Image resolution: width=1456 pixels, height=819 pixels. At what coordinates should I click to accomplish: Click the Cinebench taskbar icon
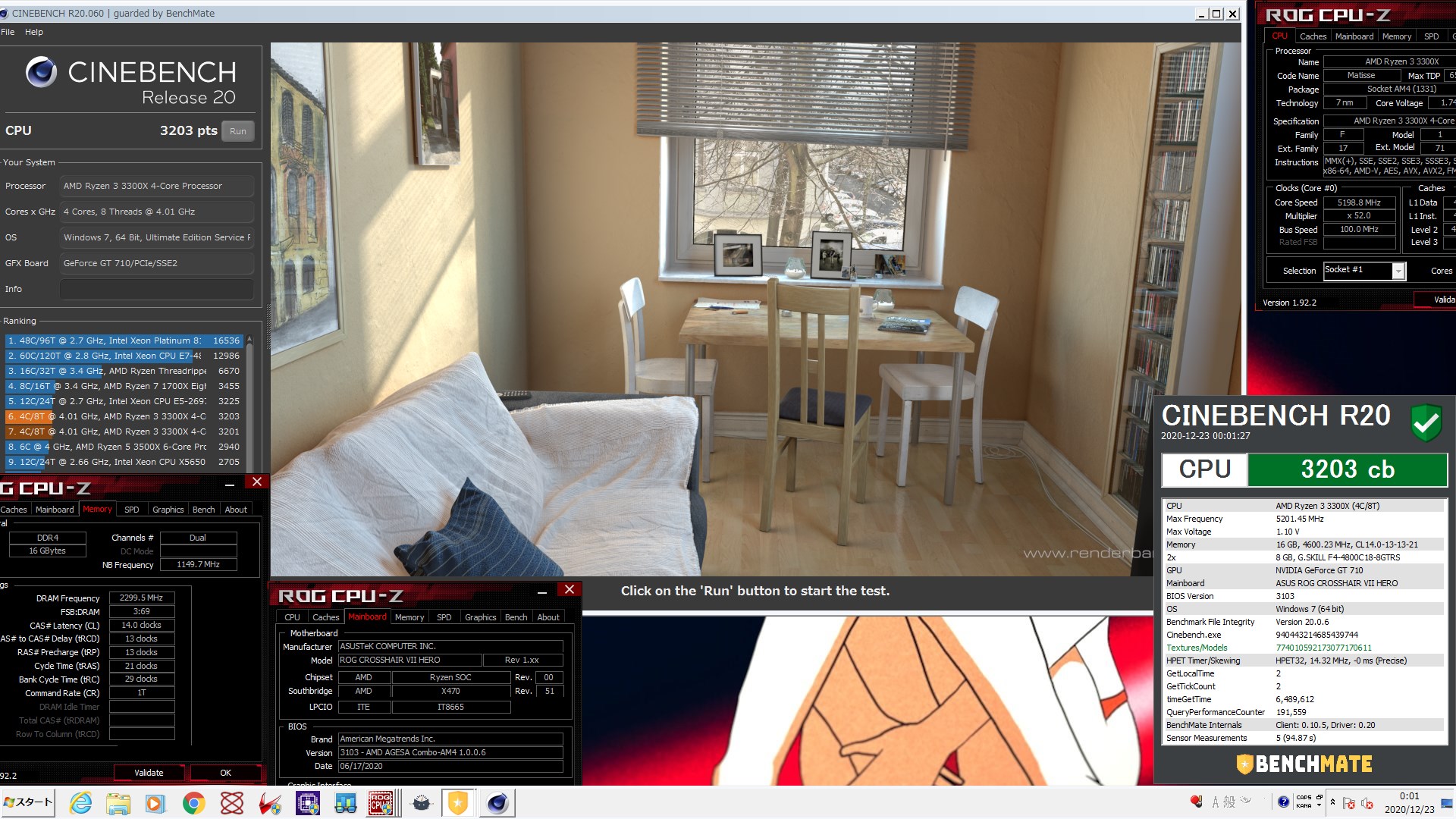click(497, 803)
